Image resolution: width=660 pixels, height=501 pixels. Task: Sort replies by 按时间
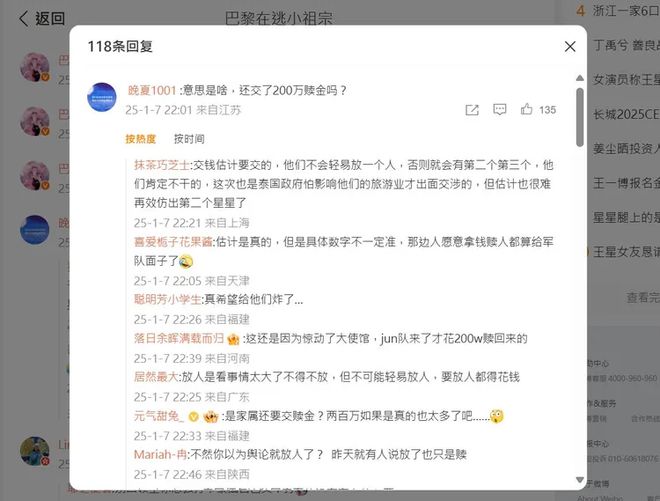[x=189, y=139]
